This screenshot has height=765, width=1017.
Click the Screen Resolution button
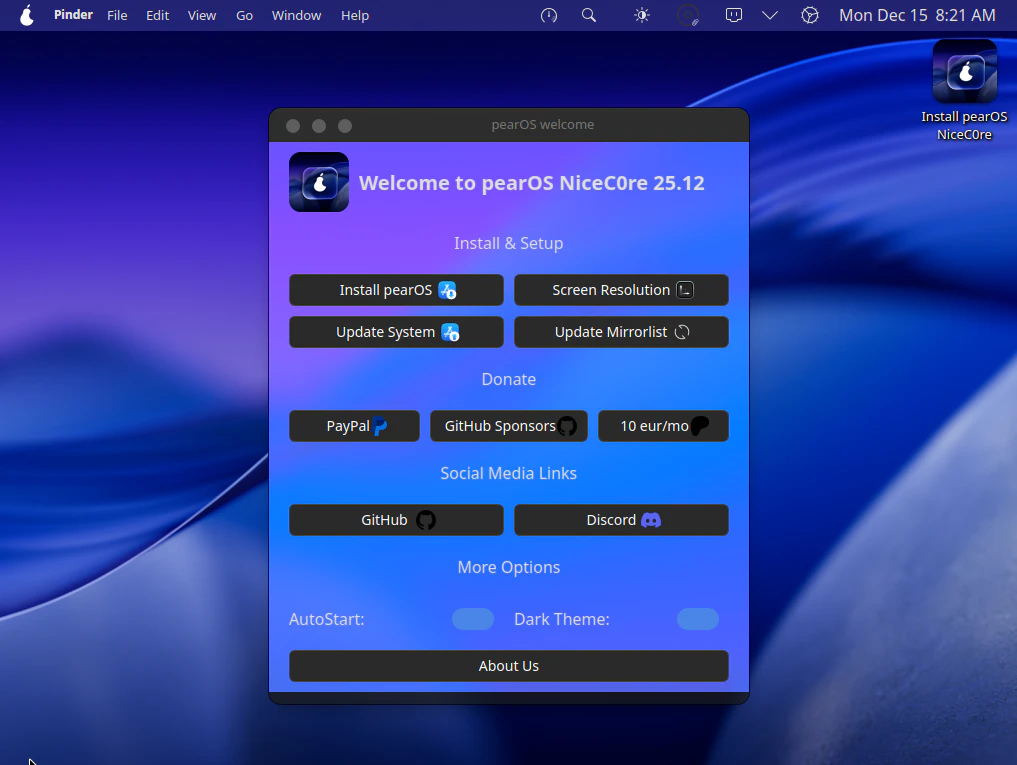pos(621,290)
